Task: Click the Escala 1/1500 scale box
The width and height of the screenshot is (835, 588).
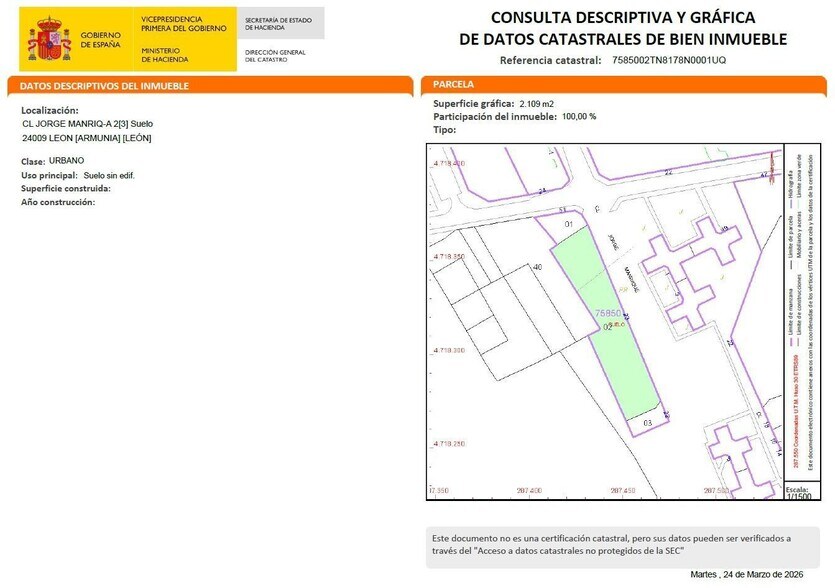Action: 800,491
